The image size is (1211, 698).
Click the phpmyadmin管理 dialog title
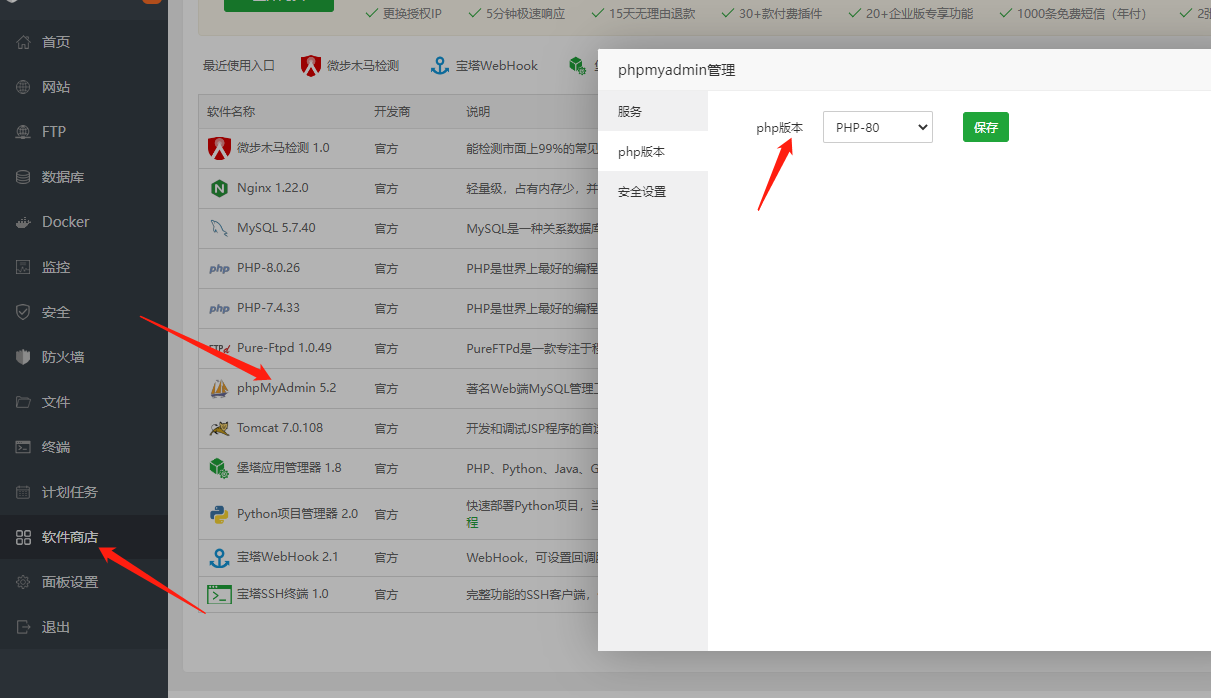[676, 70]
